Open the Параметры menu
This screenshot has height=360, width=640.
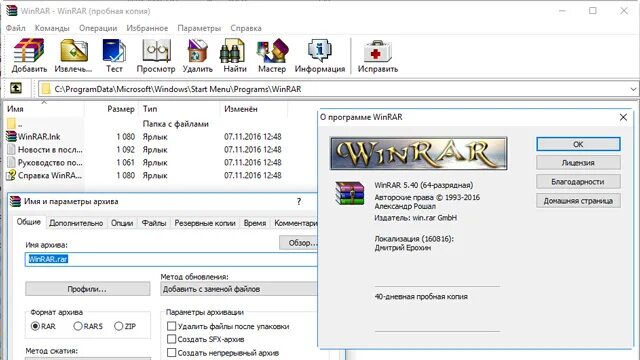click(199, 28)
